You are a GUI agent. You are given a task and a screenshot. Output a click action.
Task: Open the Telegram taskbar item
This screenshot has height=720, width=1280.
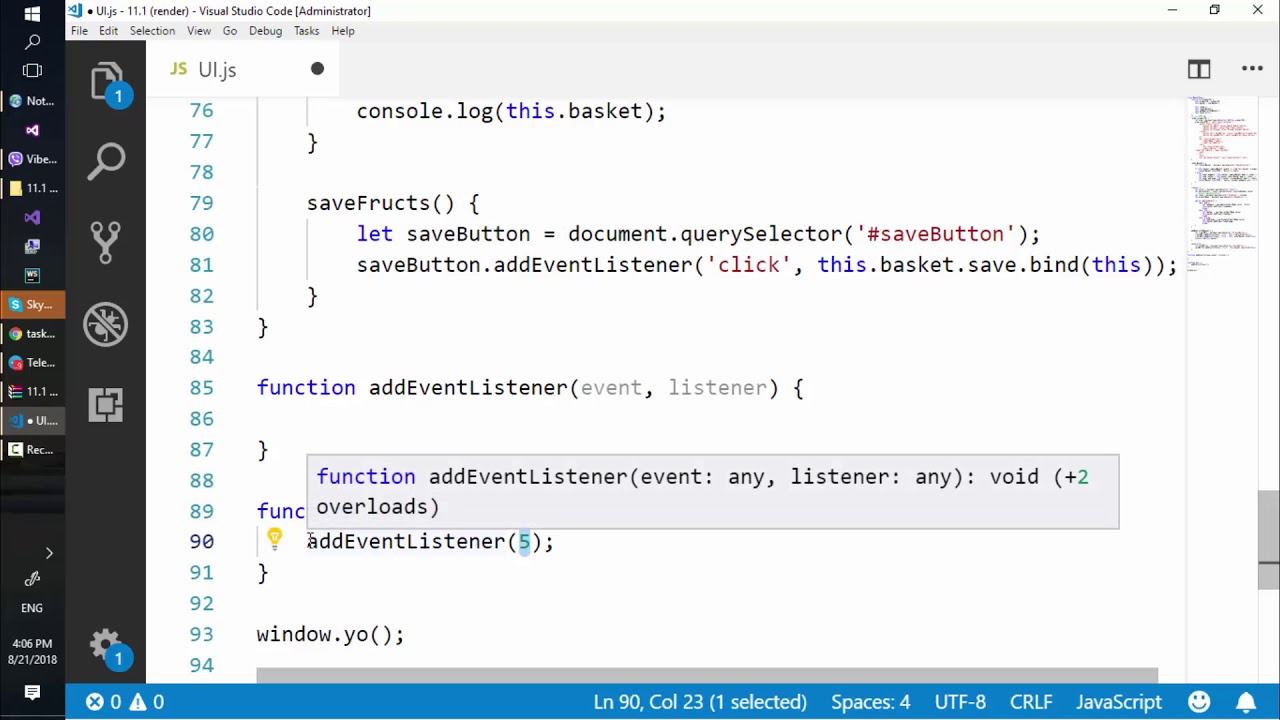click(x=32, y=362)
